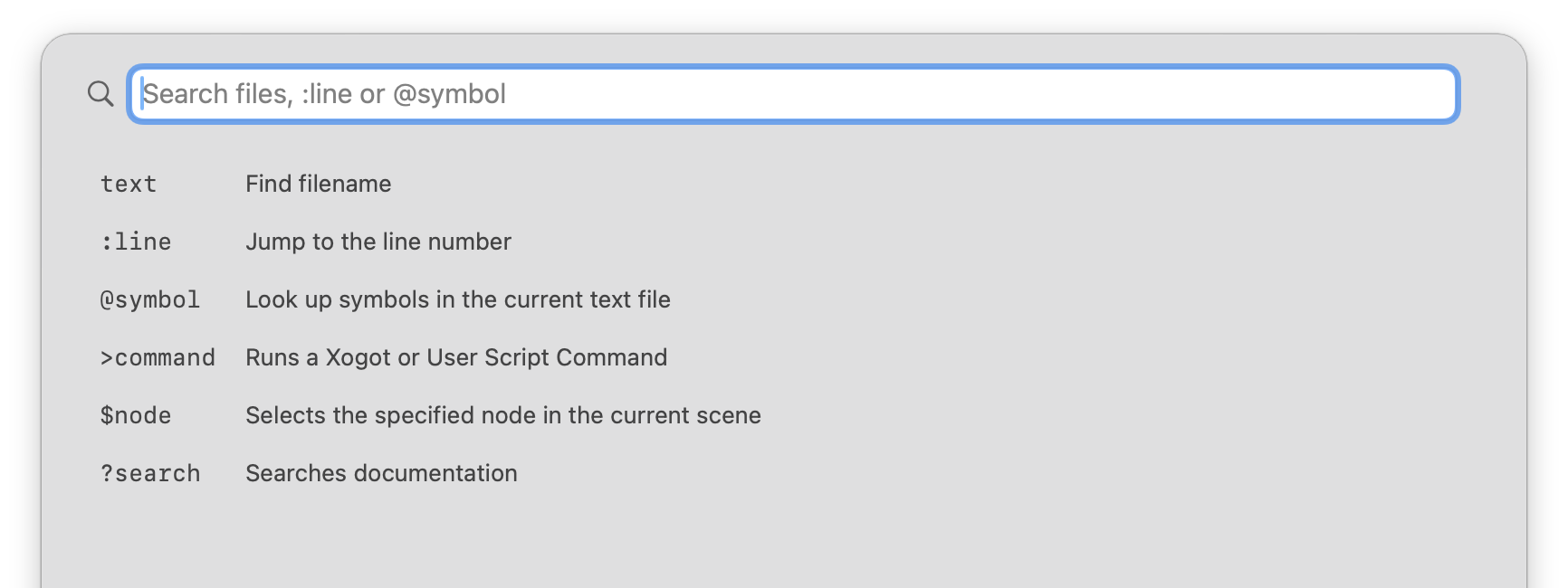Choose the '?search' prefix hint
Viewport: 1568px width, 588px height.
150,473
